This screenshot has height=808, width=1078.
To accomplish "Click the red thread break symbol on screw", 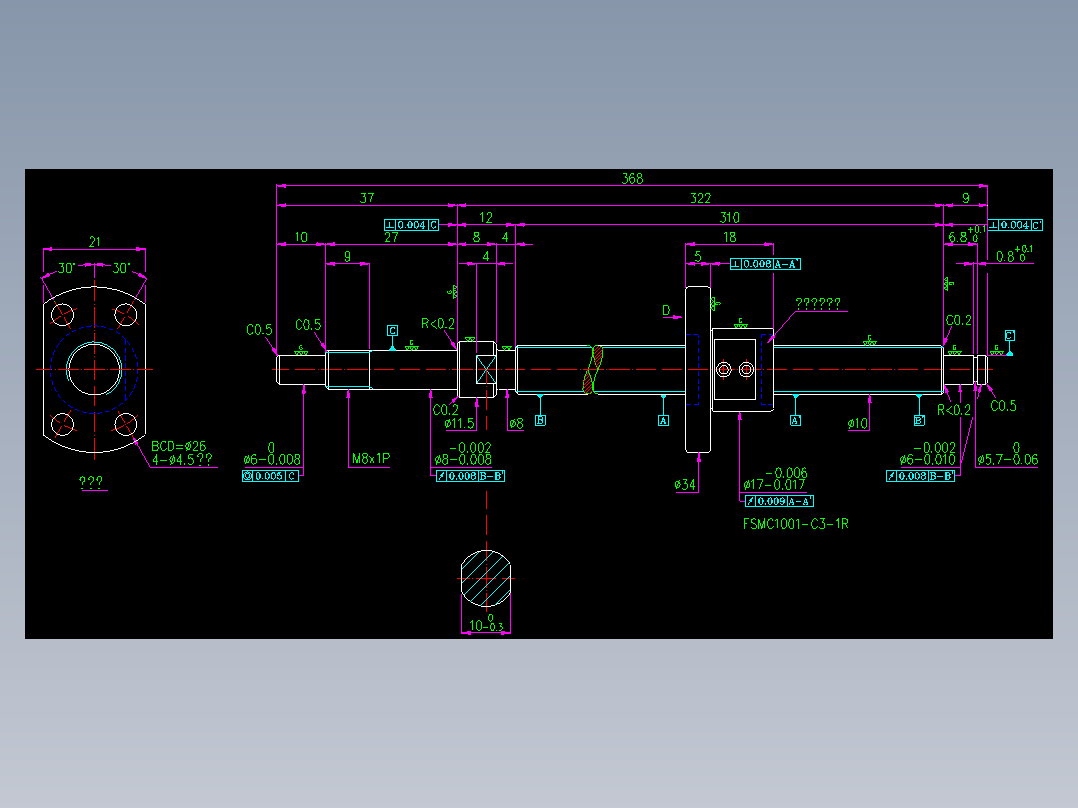I will pyautogui.click(x=593, y=369).
